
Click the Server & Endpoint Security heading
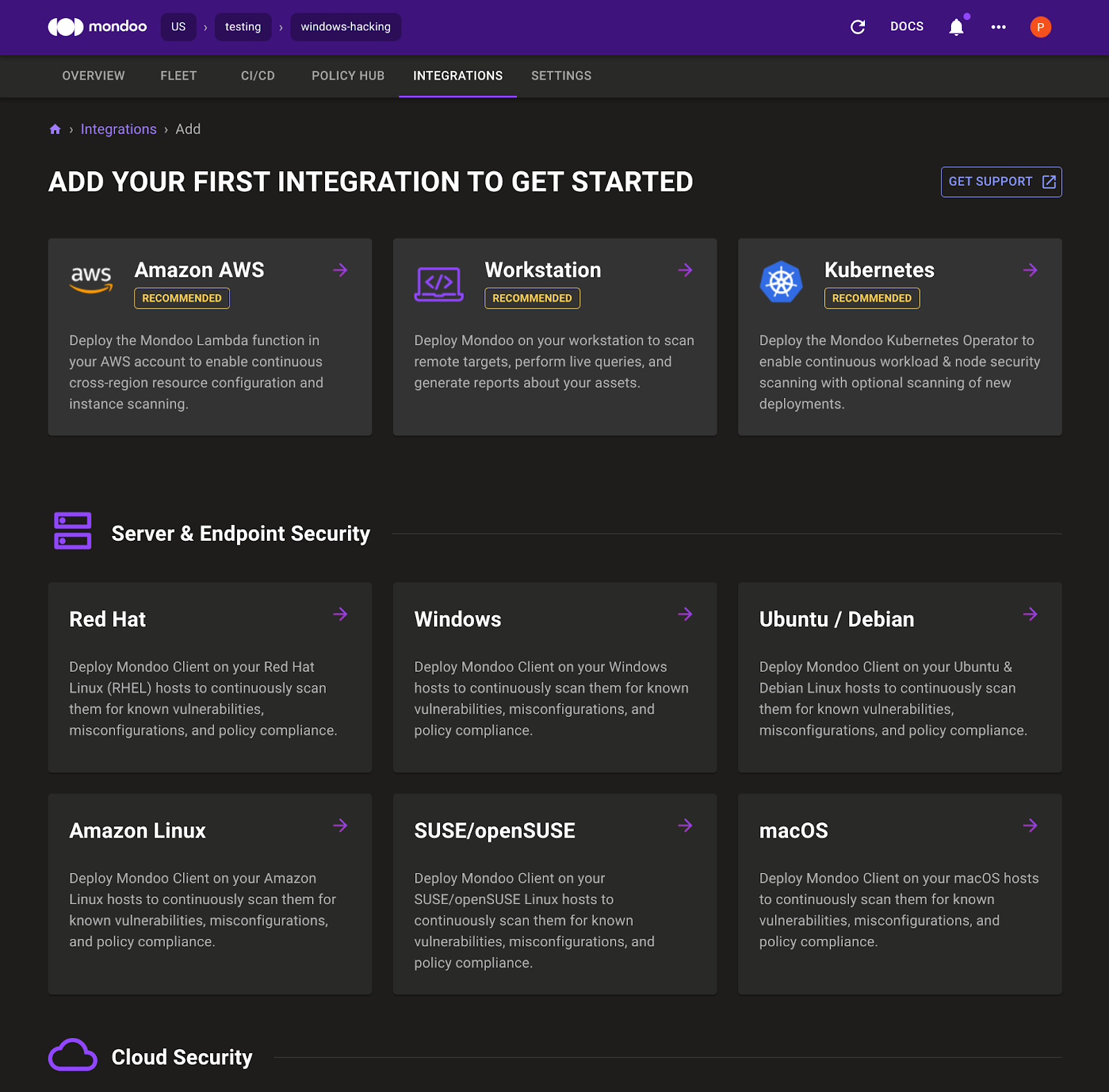coord(241,533)
